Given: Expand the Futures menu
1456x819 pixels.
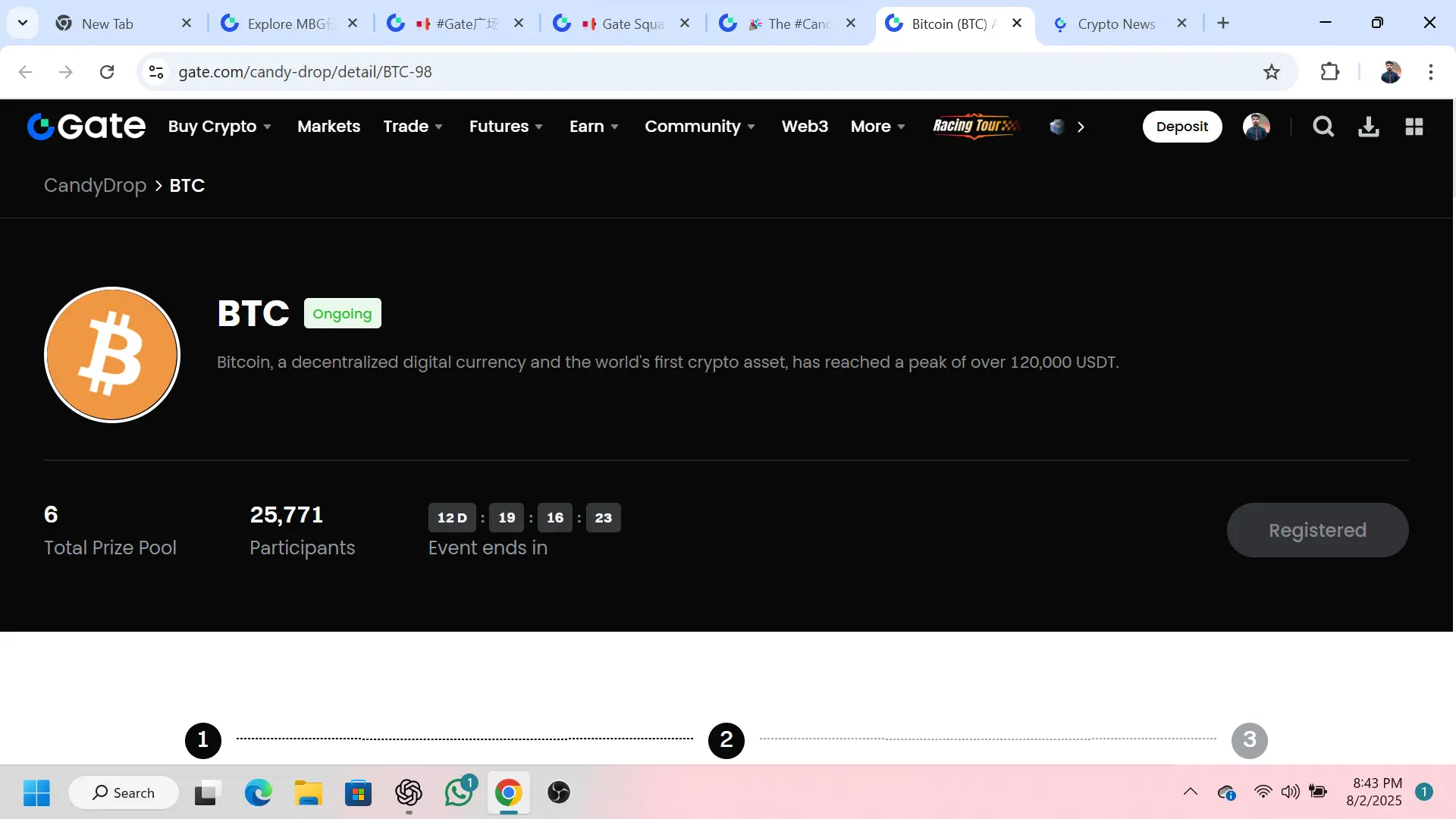Looking at the screenshot, I should click(x=506, y=127).
